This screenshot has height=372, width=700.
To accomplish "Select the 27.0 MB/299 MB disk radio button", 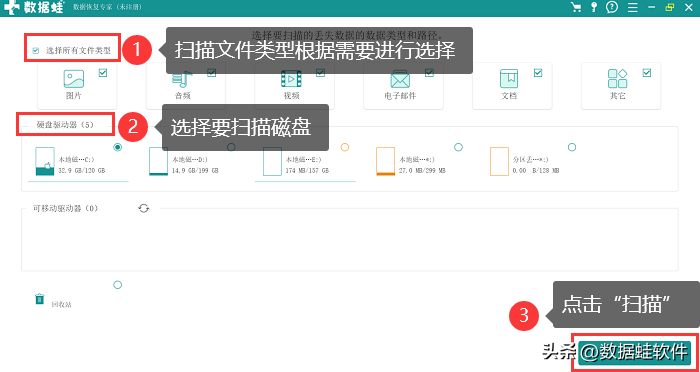I will (458, 147).
